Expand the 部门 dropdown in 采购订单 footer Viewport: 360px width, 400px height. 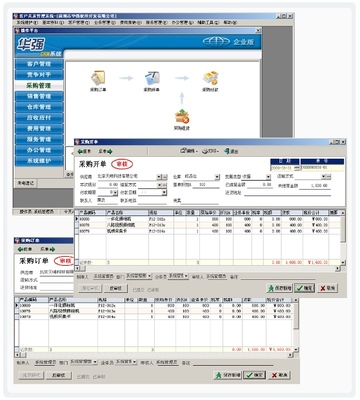(95, 362)
